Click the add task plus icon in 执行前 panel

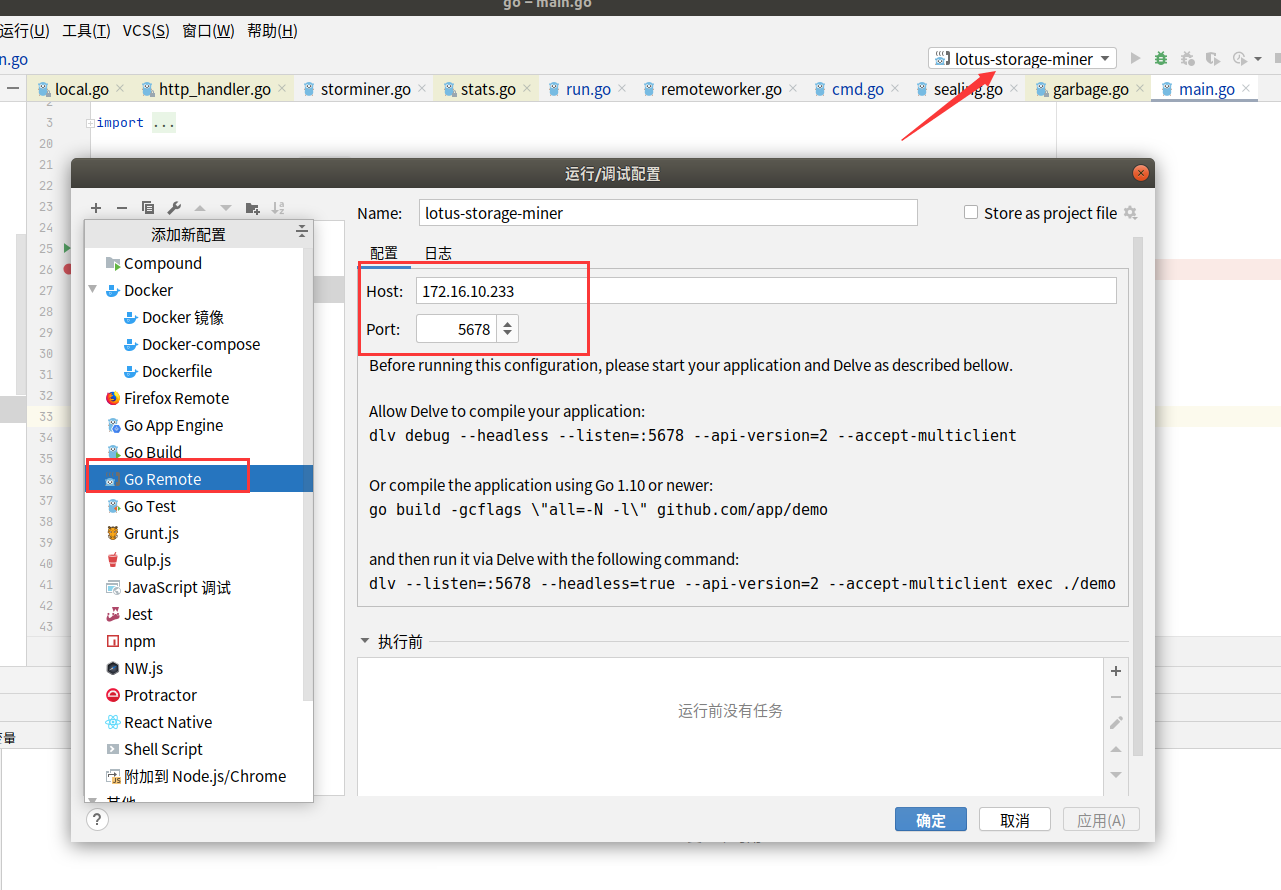[x=1116, y=671]
